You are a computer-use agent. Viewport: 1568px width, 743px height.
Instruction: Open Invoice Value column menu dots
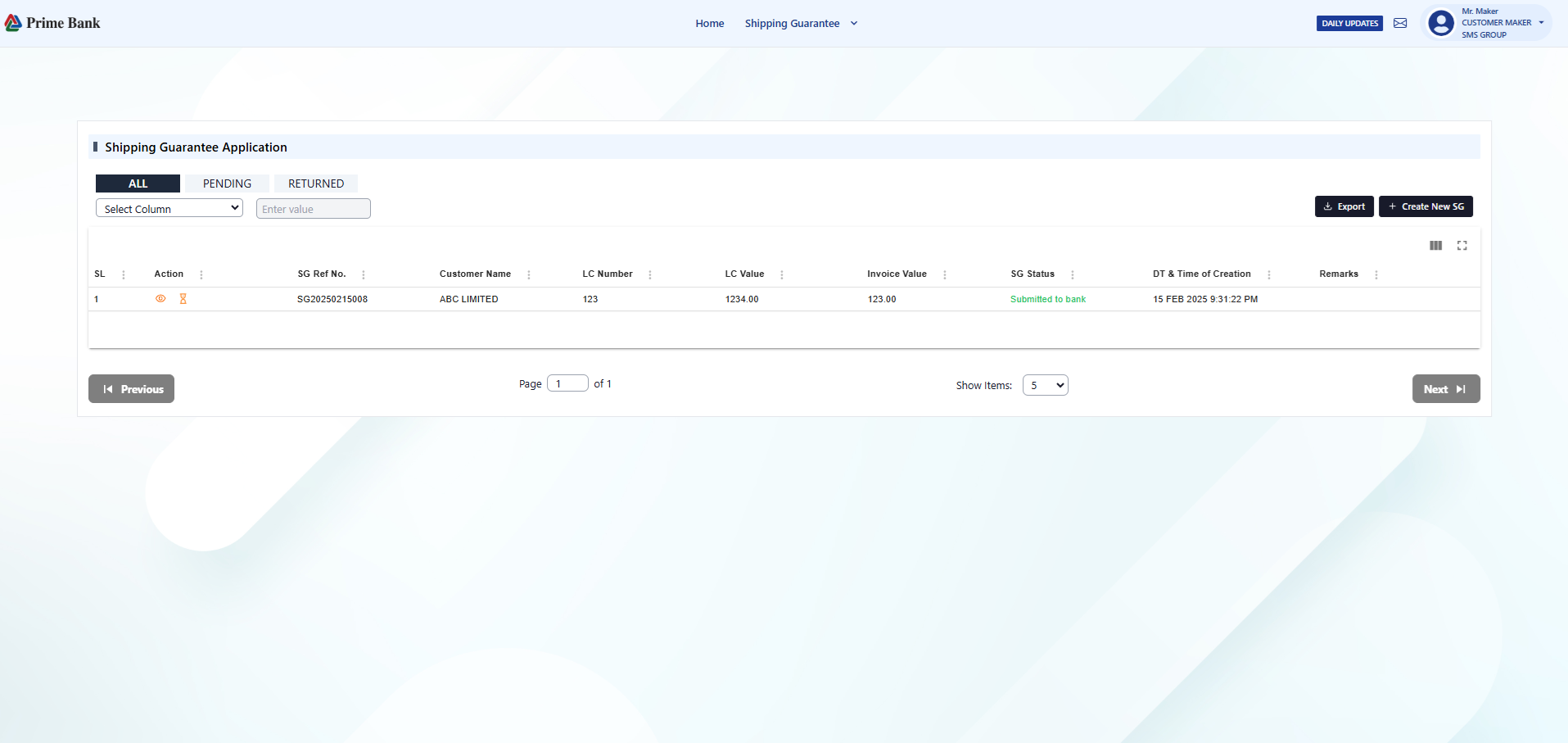tap(945, 274)
